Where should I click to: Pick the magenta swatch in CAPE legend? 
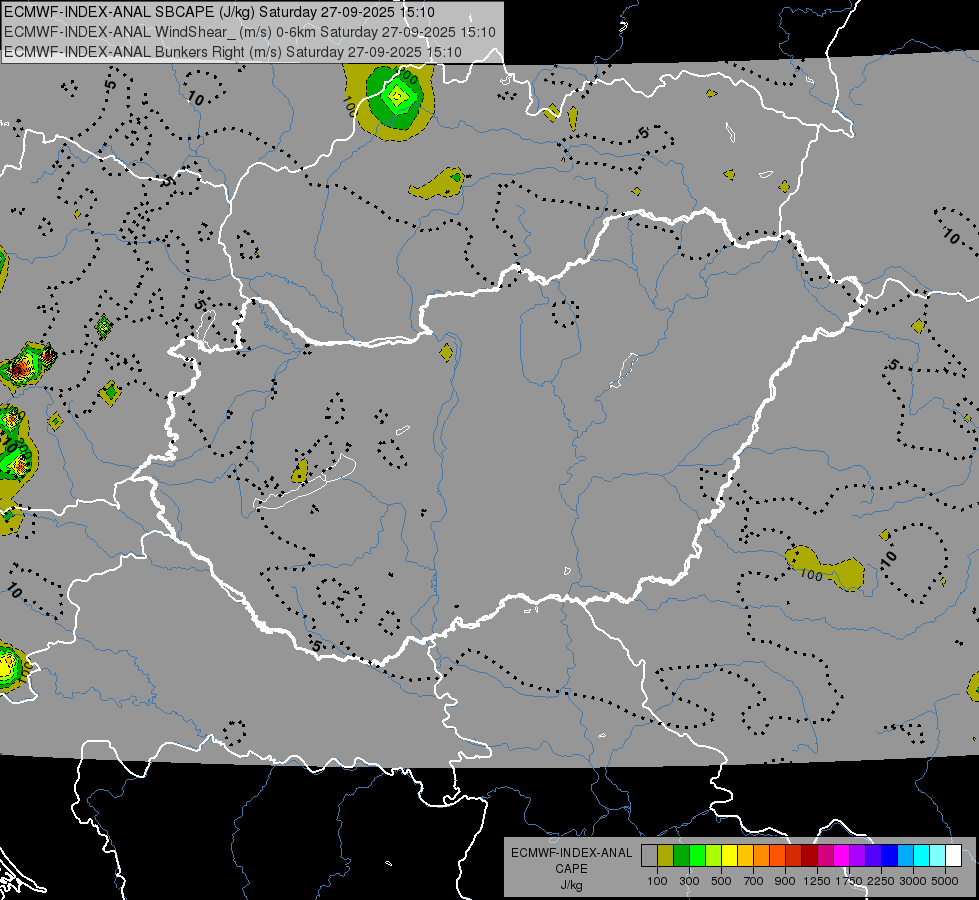point(842,855)
